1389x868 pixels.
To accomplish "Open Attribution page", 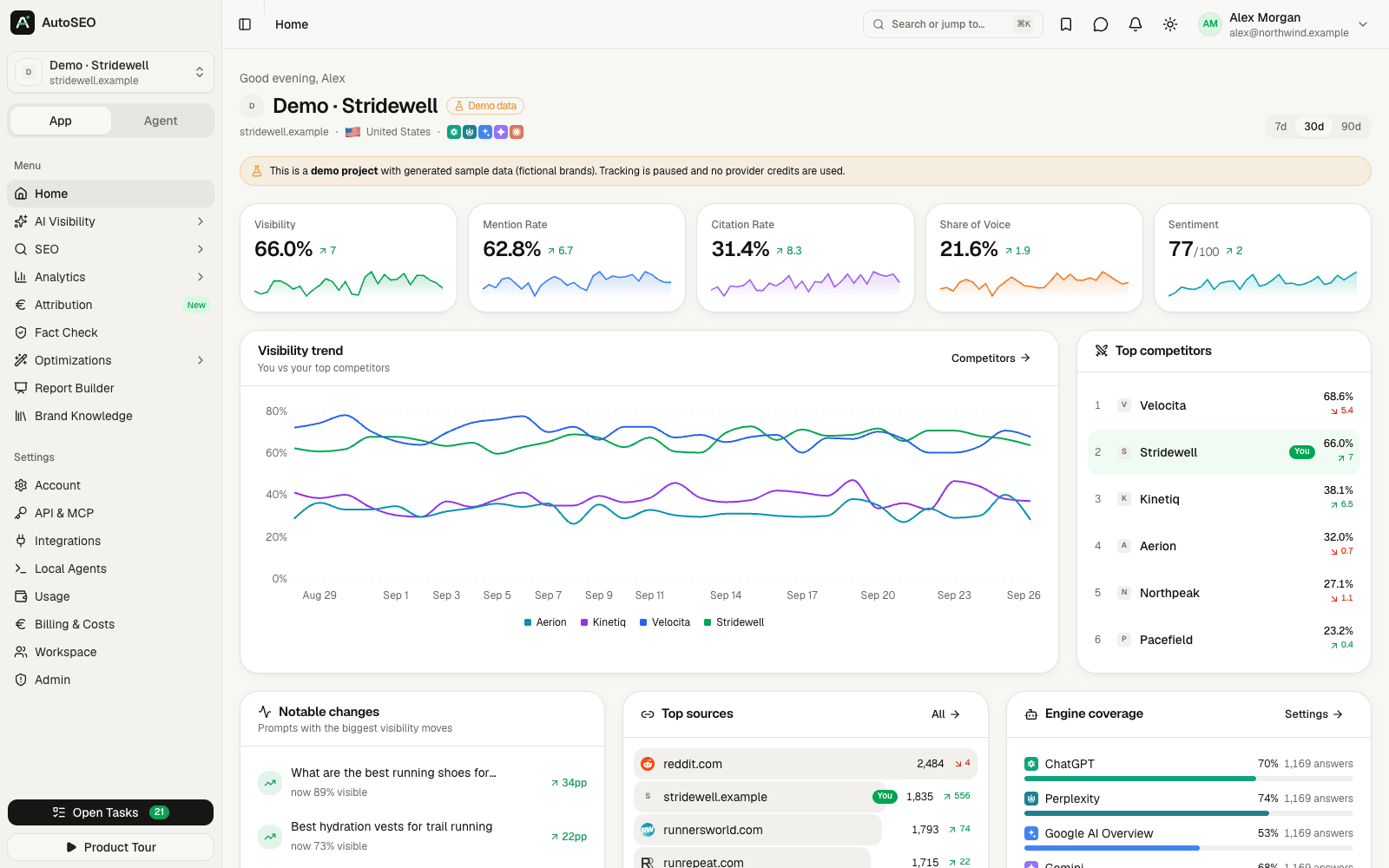I will point(110,305).
